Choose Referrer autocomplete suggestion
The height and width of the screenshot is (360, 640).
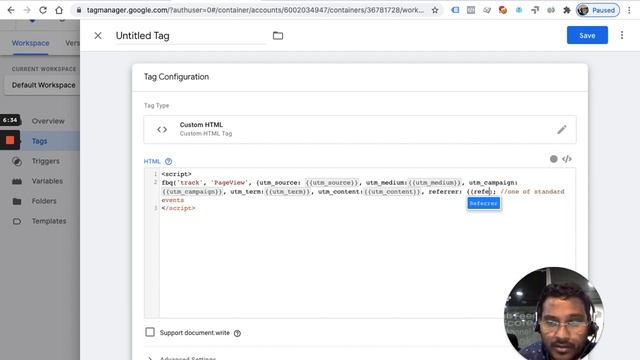pos(484,203)
